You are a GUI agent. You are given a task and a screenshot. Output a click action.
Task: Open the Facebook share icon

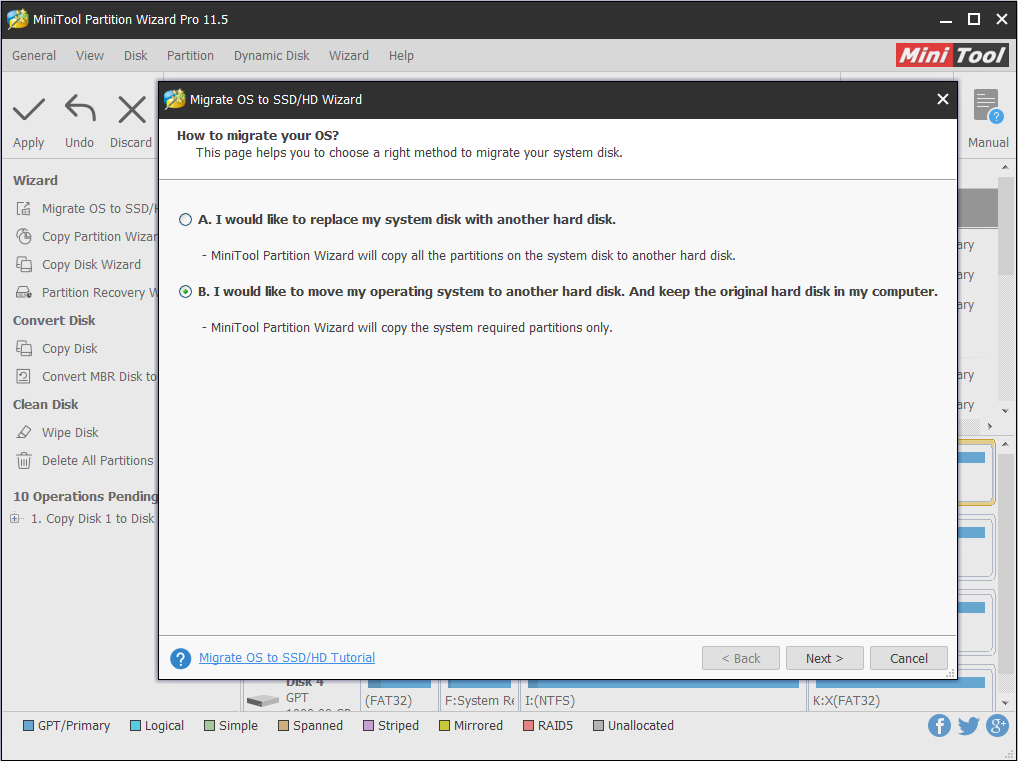pos(939,725)
